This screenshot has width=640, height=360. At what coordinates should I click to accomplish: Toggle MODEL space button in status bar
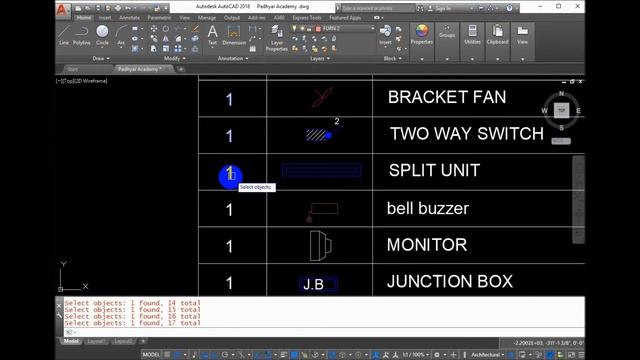pos(151,355)
